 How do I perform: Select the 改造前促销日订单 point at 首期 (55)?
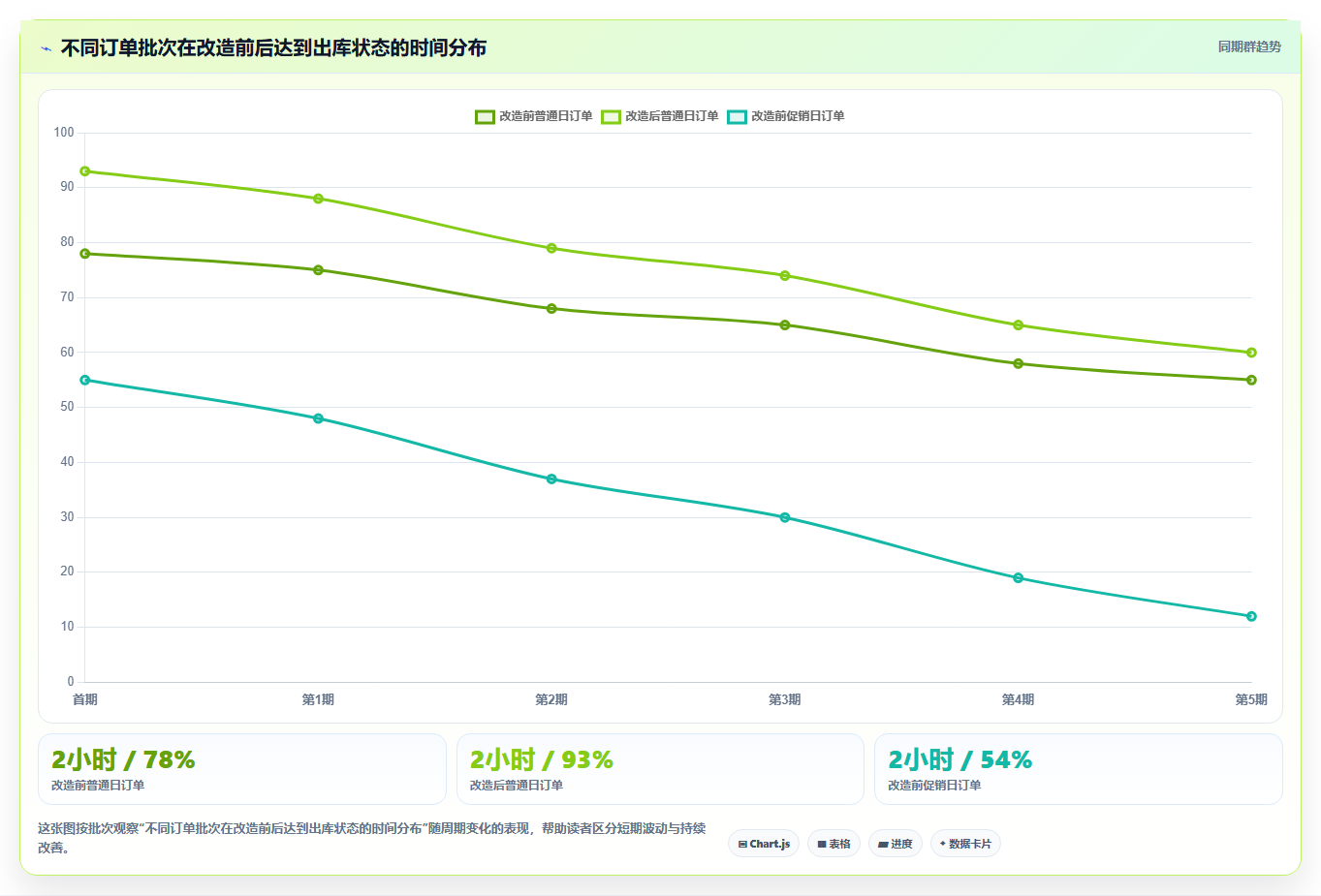point(85,380)
